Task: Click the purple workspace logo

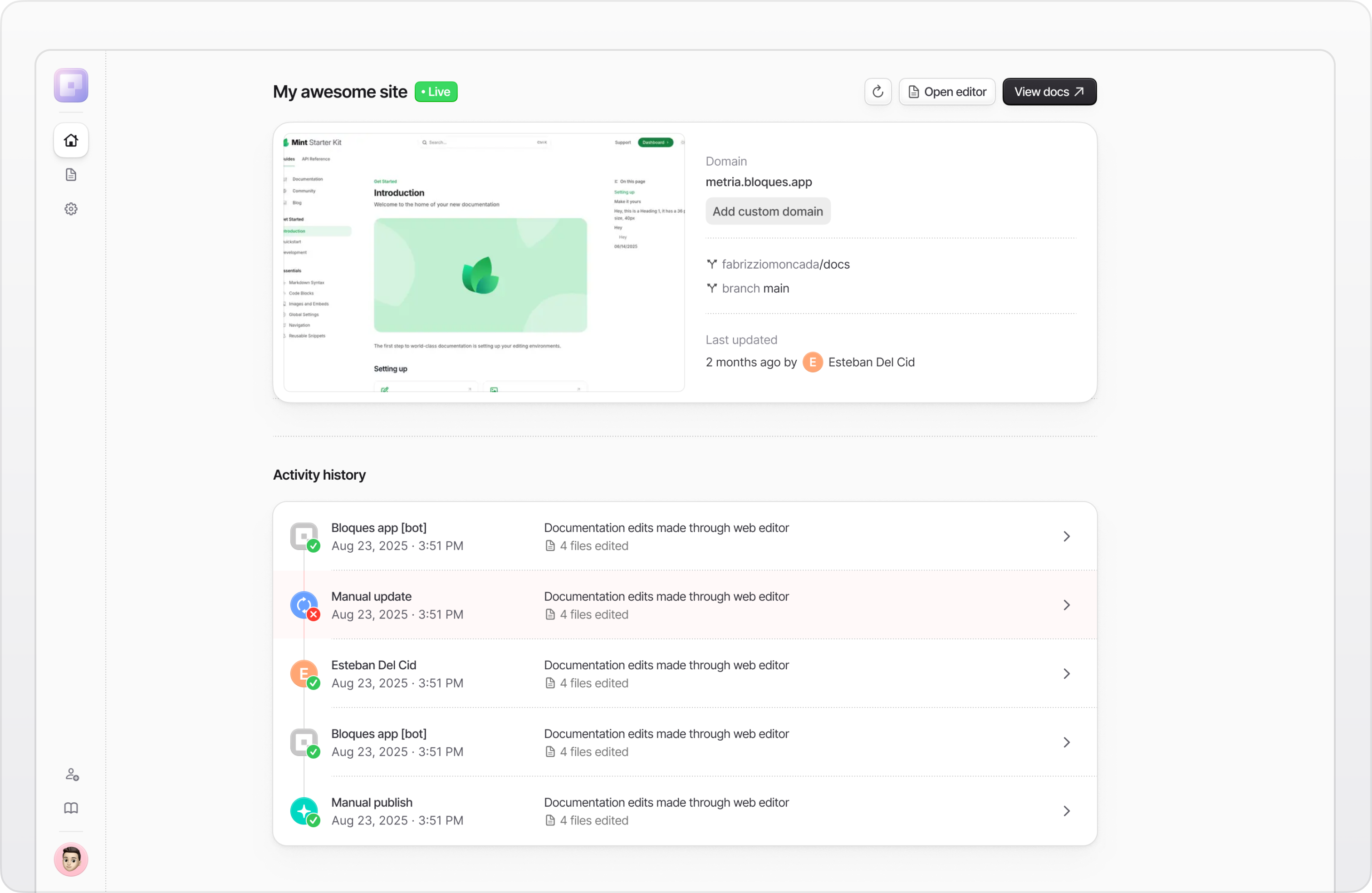Action: 70,85
